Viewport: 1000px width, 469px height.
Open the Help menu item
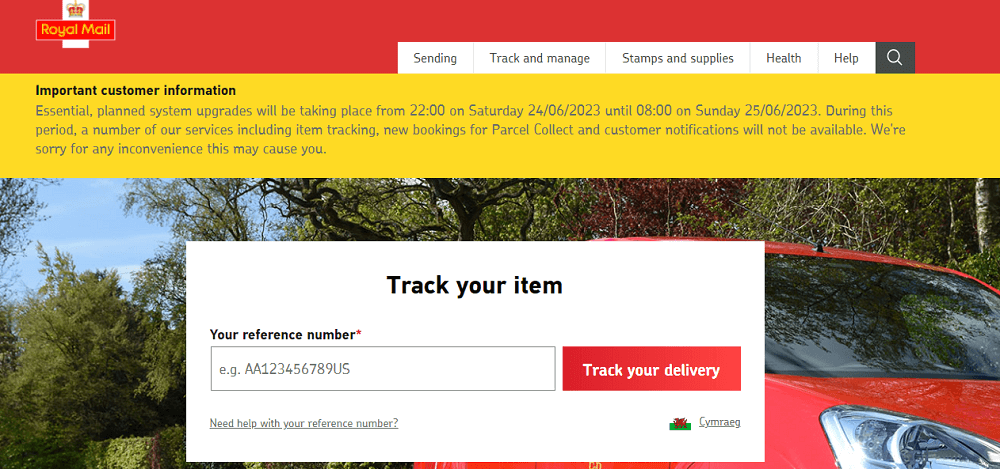pos(846,58)
